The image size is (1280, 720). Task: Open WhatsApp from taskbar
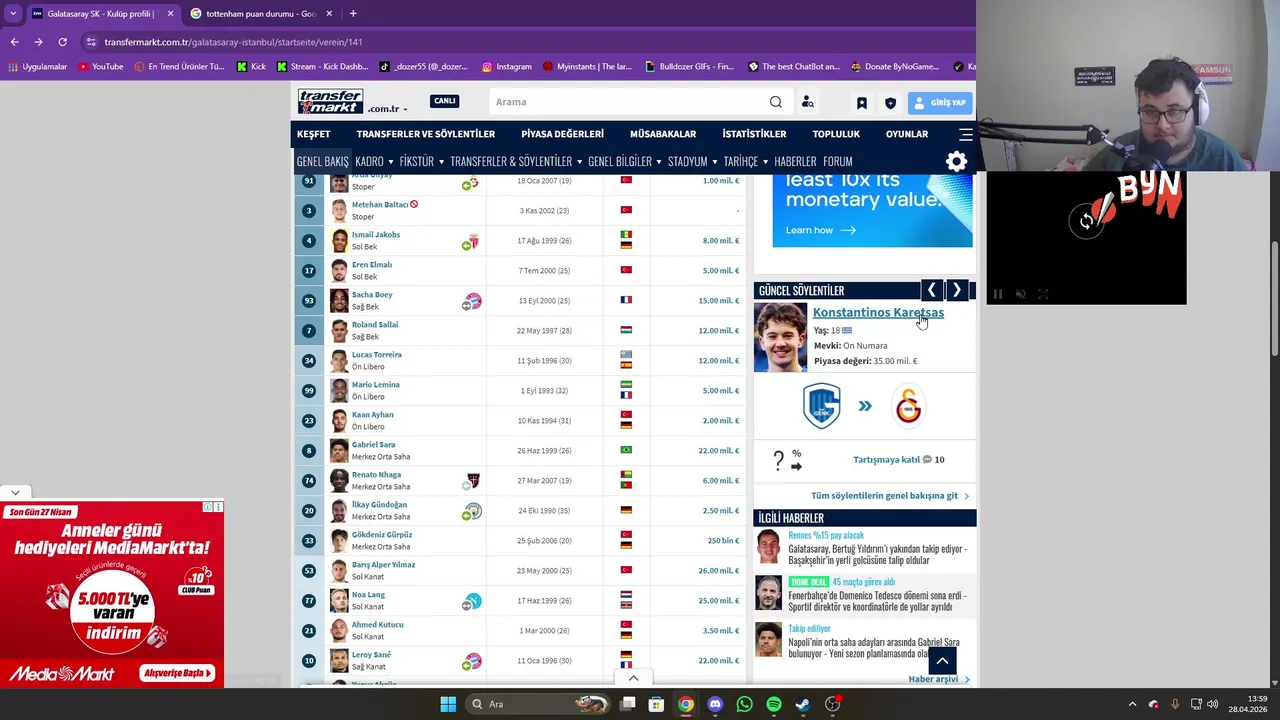(744, 704)
